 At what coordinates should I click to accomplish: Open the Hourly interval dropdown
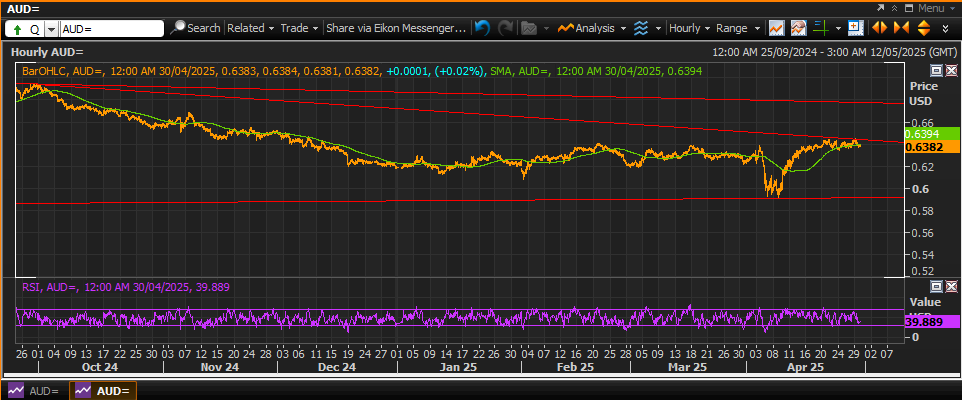click(x=690, y=28)
